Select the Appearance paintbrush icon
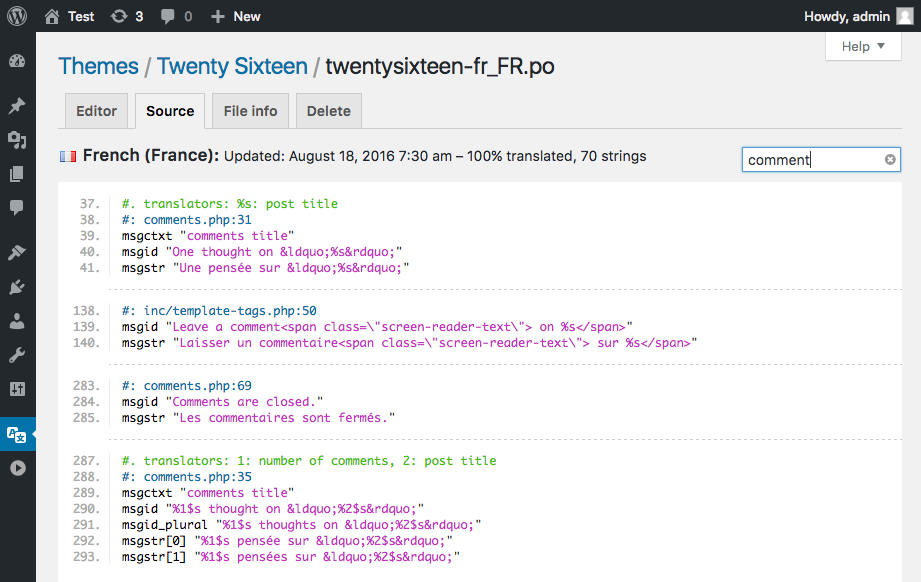The image size is (921, 582). (x=16, y=252)
